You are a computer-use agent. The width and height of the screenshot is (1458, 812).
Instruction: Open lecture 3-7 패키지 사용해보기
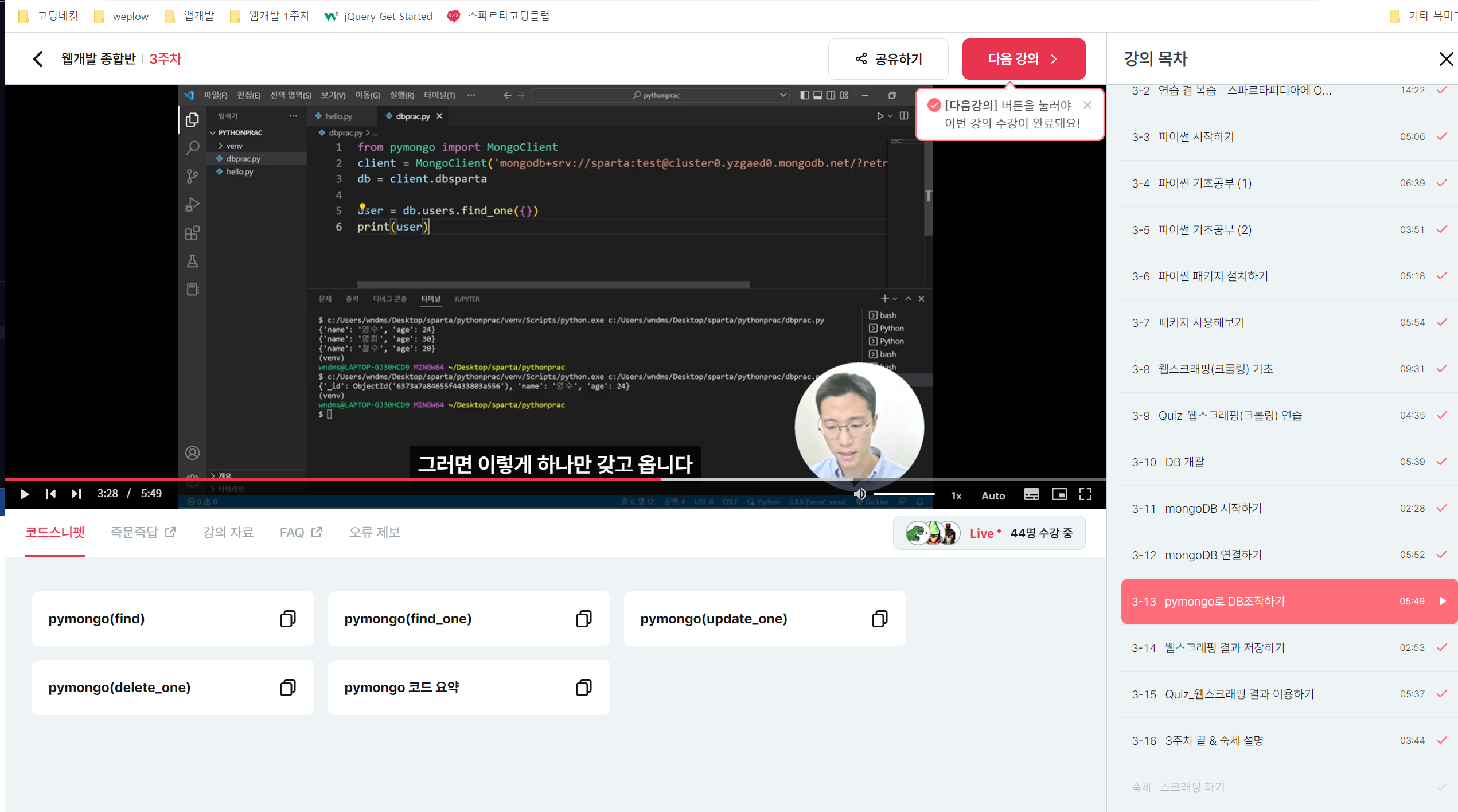point(1289,323)
